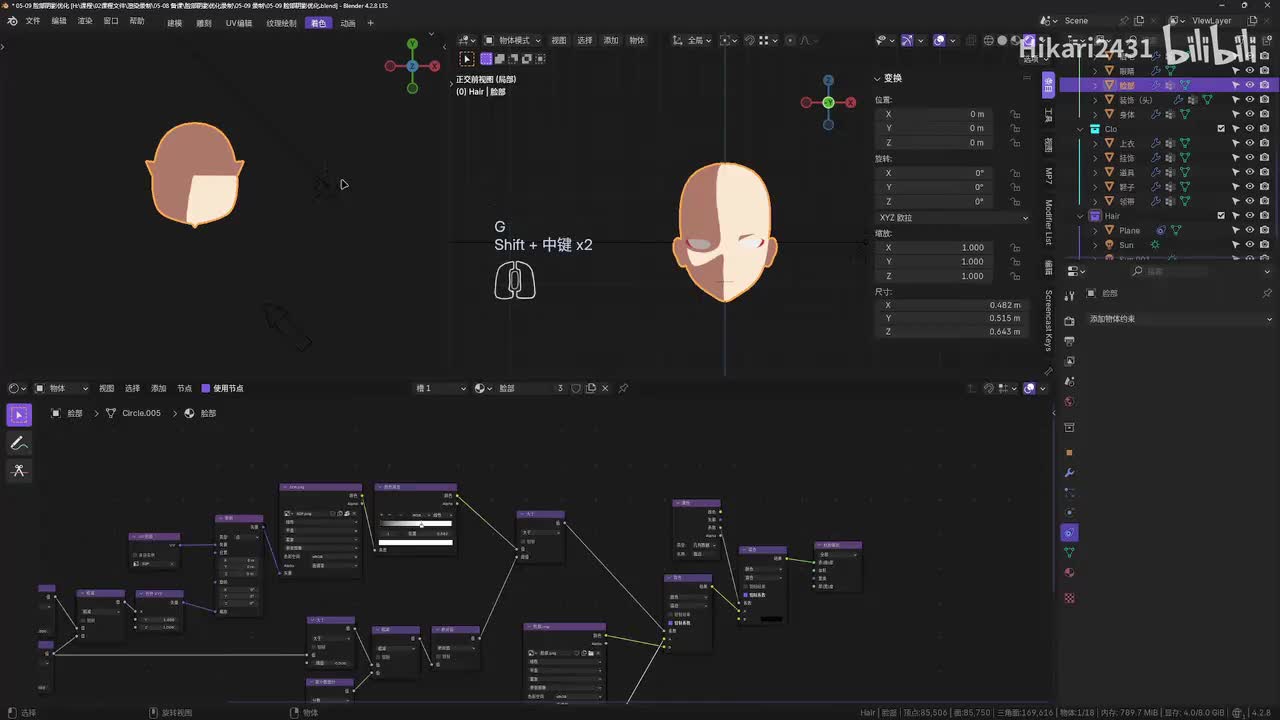Viewport: 1280px width, 720px height.
Task: Open the 编辑 menu
Action: tap(59, 21)
